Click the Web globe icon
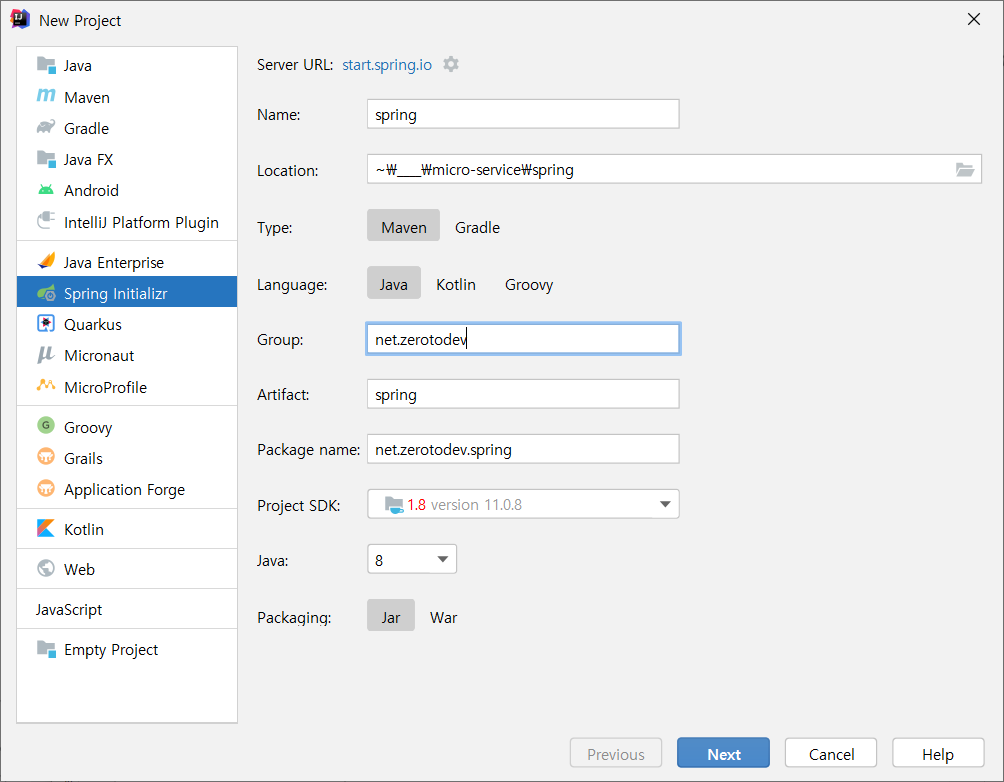Viewport: 1004px width, 782px height. click(46, 568)
